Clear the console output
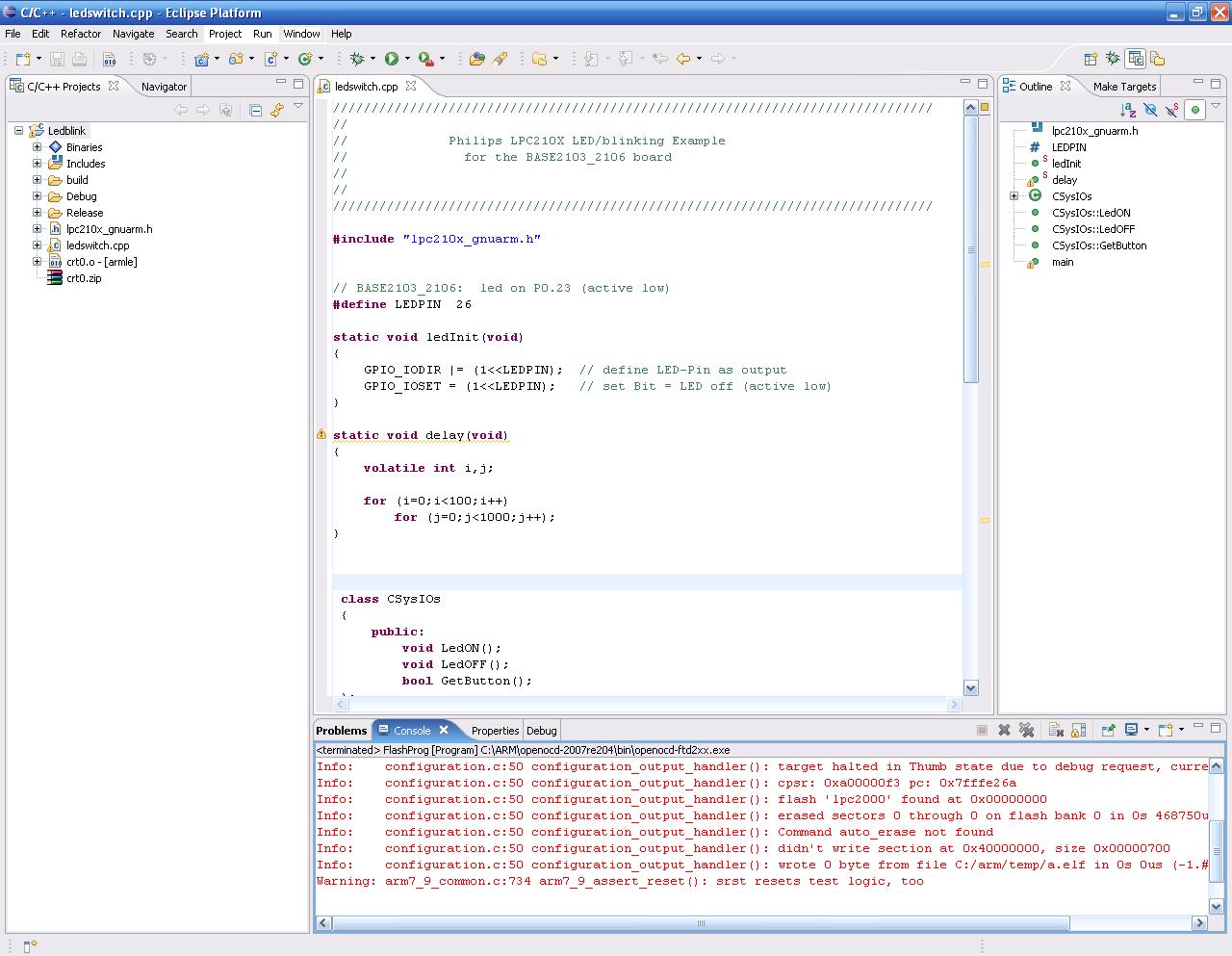The width and height of the screenshot is (1232, 956). click(1055, 730)
